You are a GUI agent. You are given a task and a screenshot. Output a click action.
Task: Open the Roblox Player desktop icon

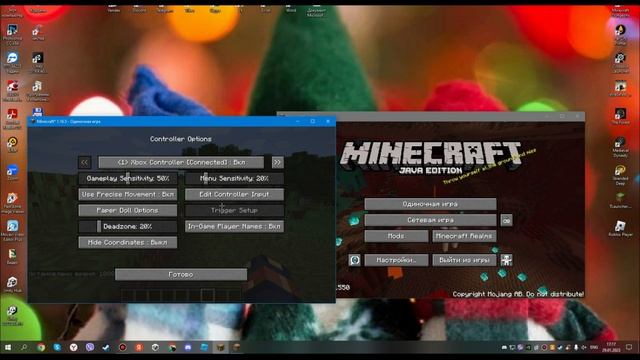click(620, 229)
